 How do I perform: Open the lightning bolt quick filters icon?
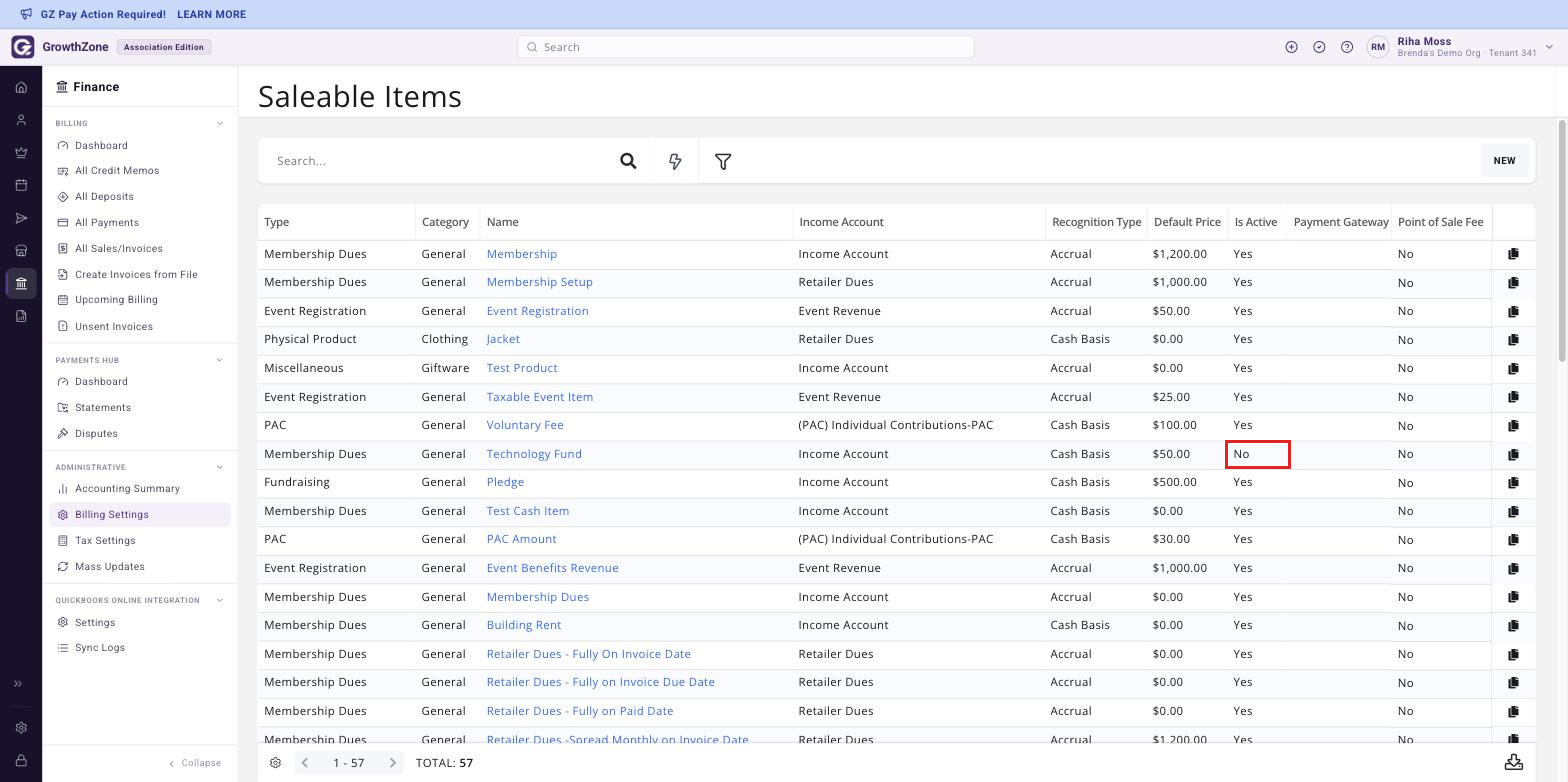(x=675, y=161)
